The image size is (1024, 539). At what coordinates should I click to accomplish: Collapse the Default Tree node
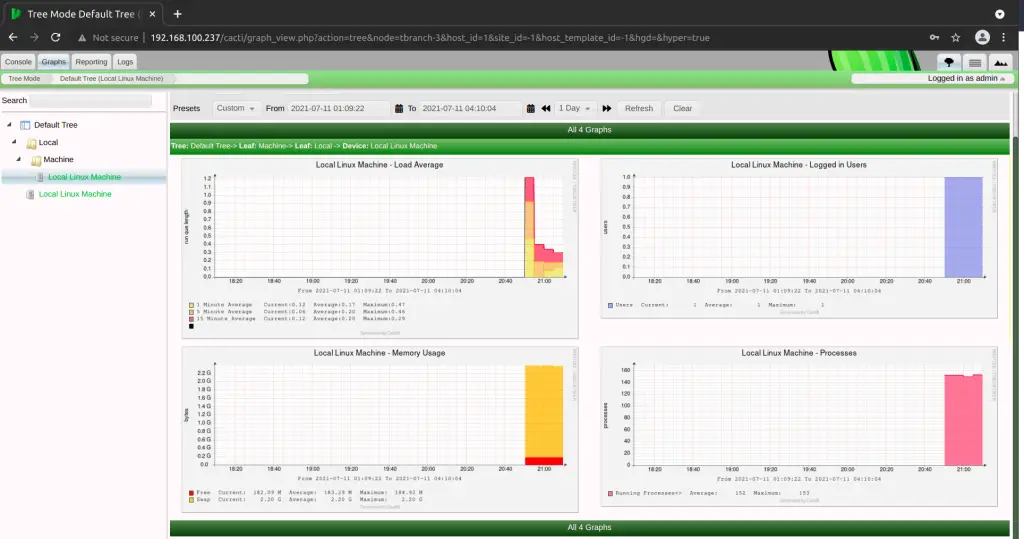click(9, 125)
